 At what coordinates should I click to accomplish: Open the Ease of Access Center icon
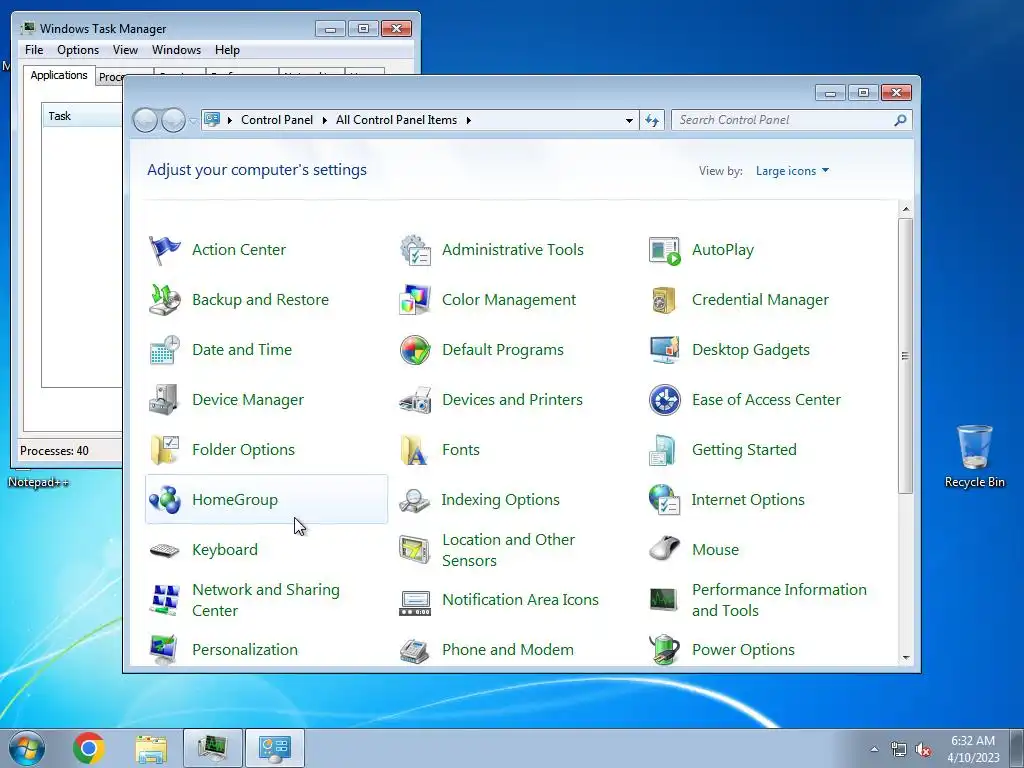pos(665,400)
